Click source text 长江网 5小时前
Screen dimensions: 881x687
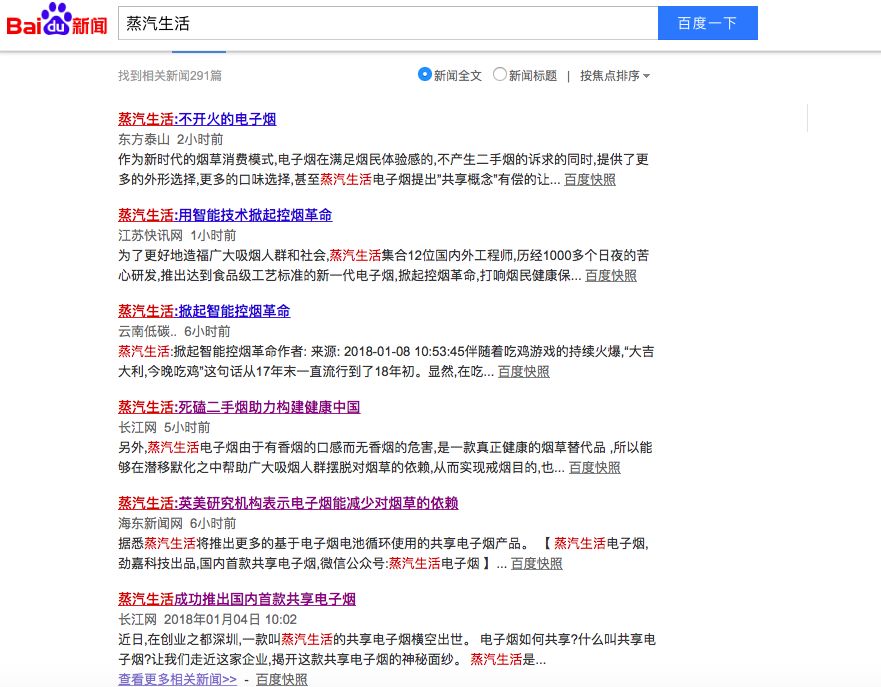tap(164, 427)
